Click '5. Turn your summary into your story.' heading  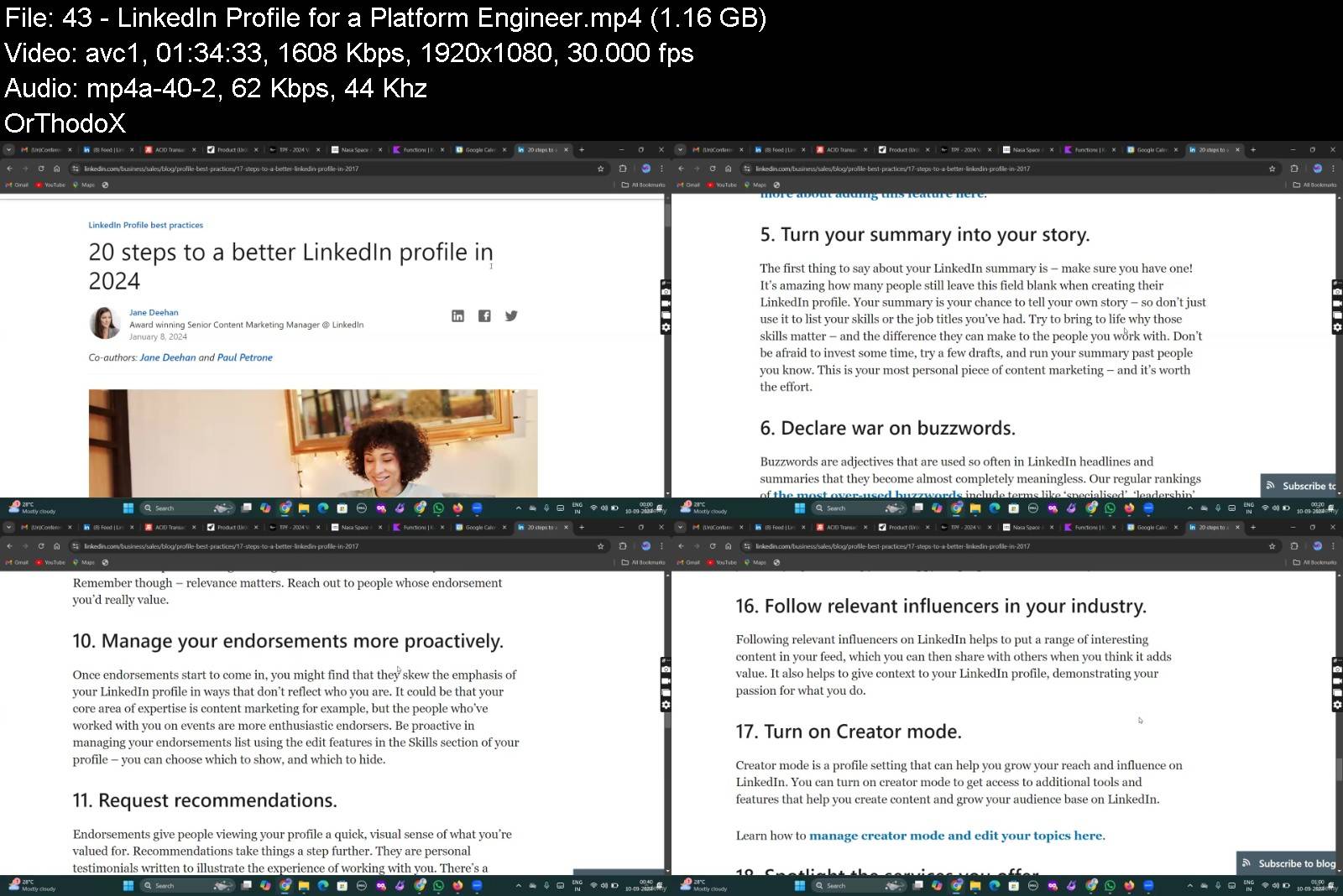point(925,235)
